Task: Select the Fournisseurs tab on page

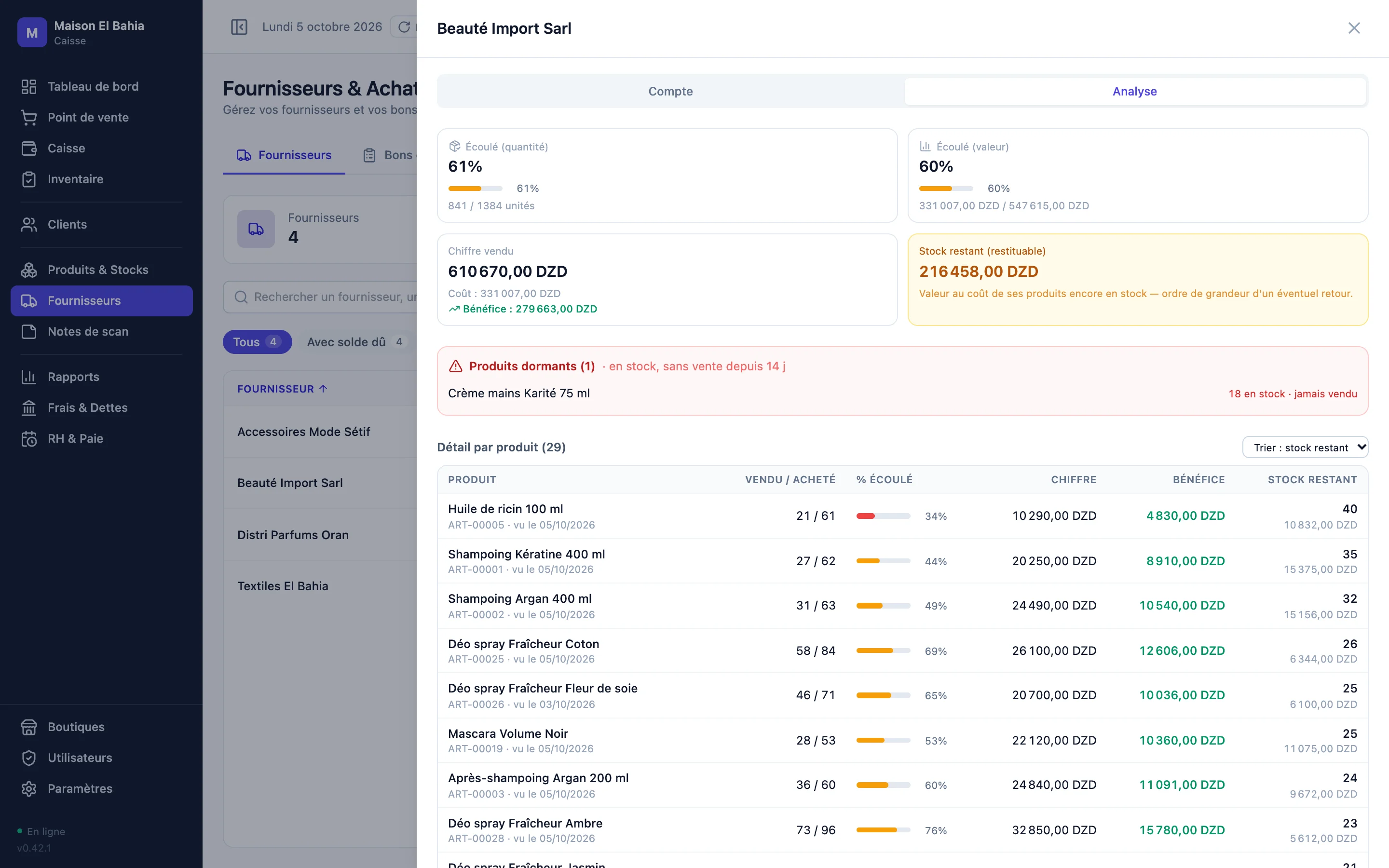Action: (x=284, y=155)
